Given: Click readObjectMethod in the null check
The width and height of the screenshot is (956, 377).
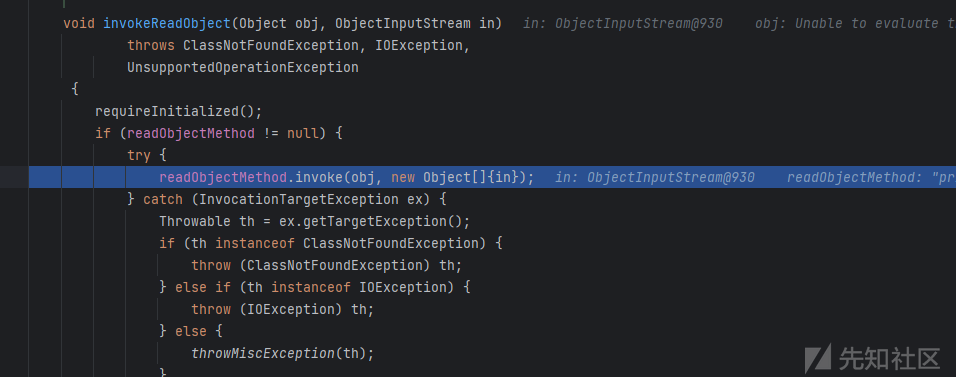Looking at the screenshot, I should click(191, 134).
